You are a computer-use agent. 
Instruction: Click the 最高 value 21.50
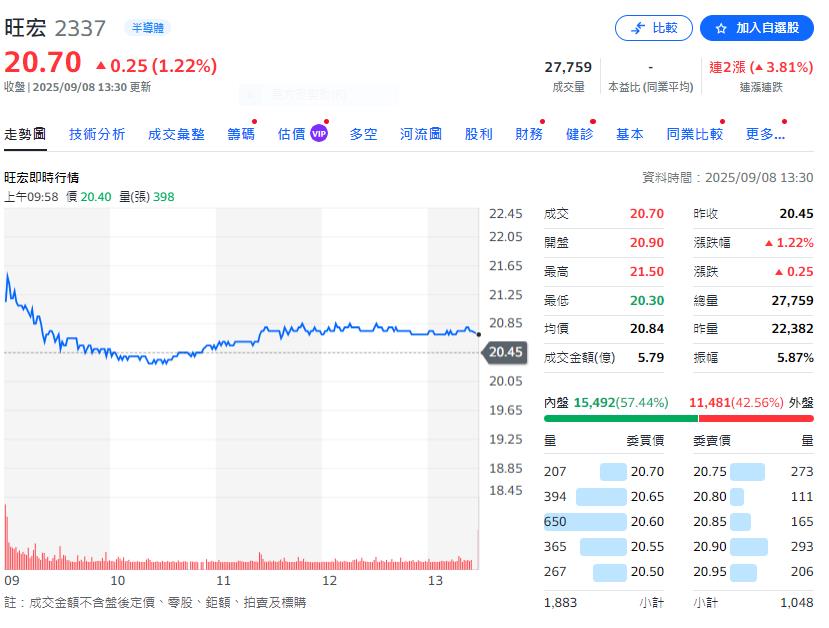[647, 272]
